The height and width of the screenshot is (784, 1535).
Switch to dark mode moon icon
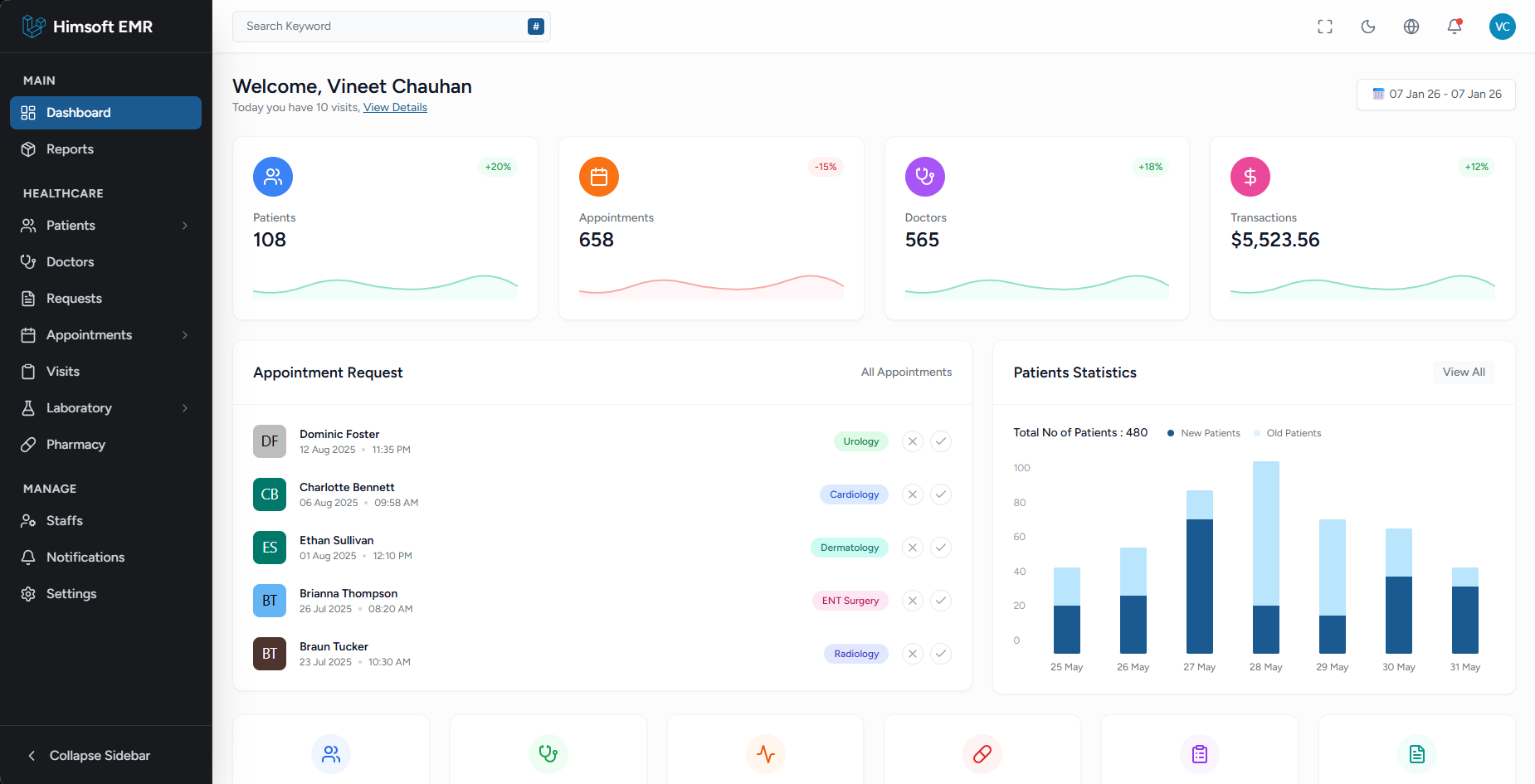1368,27
